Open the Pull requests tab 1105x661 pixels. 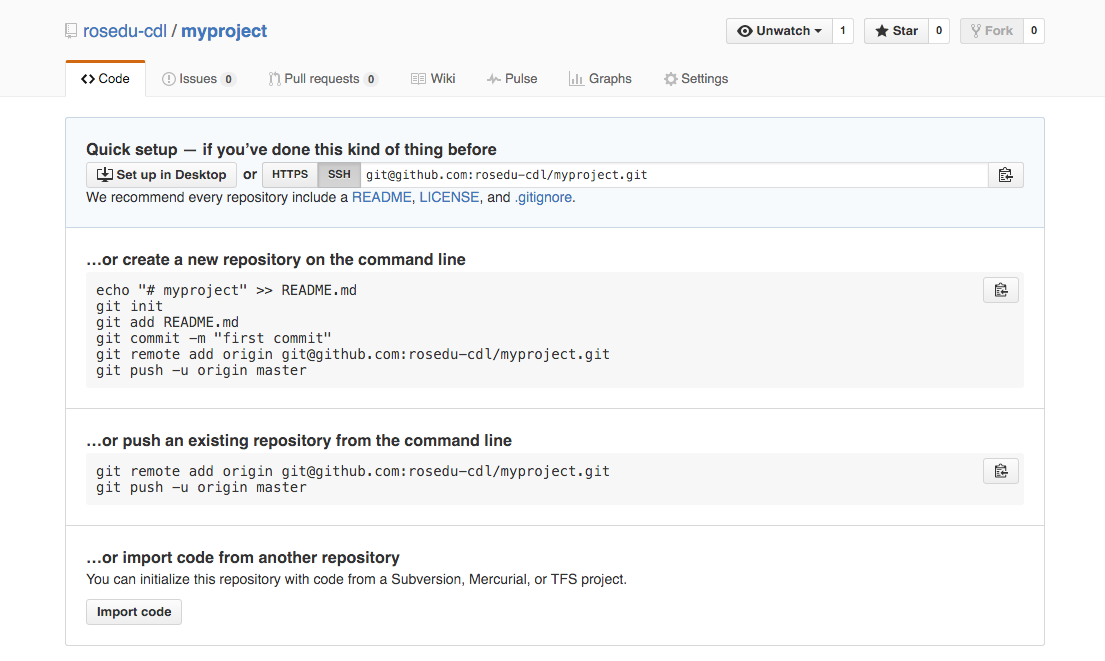tap(323, 79)
